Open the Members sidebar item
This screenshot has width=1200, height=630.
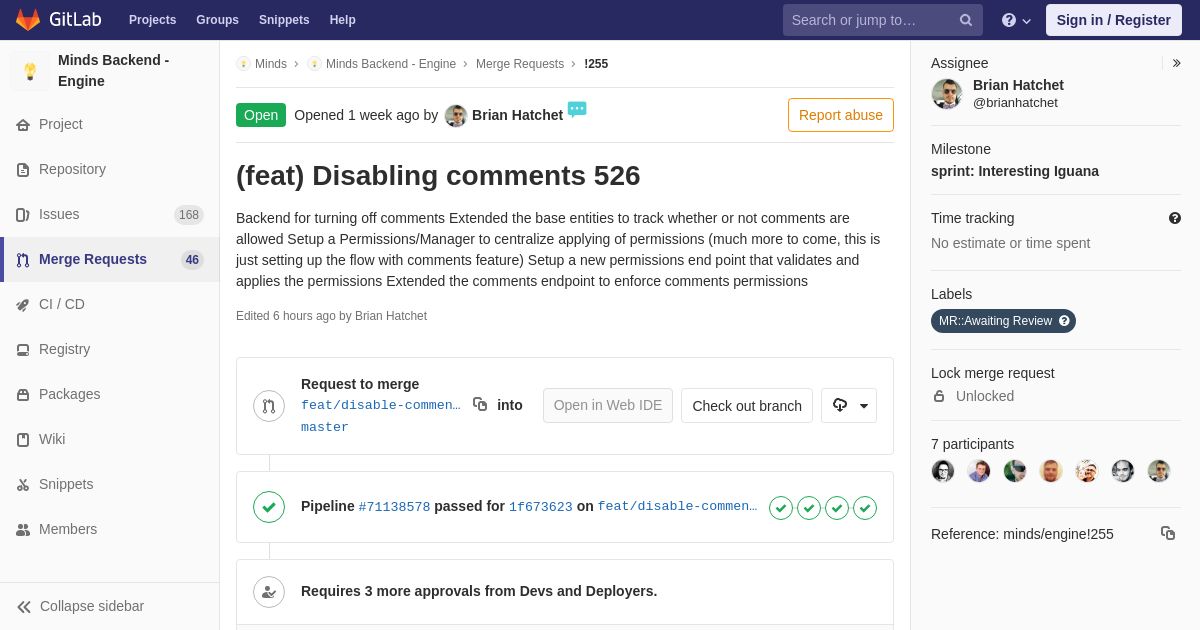110,529
